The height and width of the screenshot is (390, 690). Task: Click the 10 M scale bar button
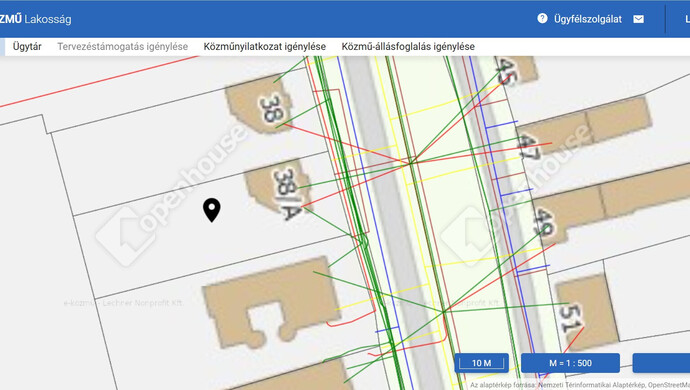tap(481, 363)
